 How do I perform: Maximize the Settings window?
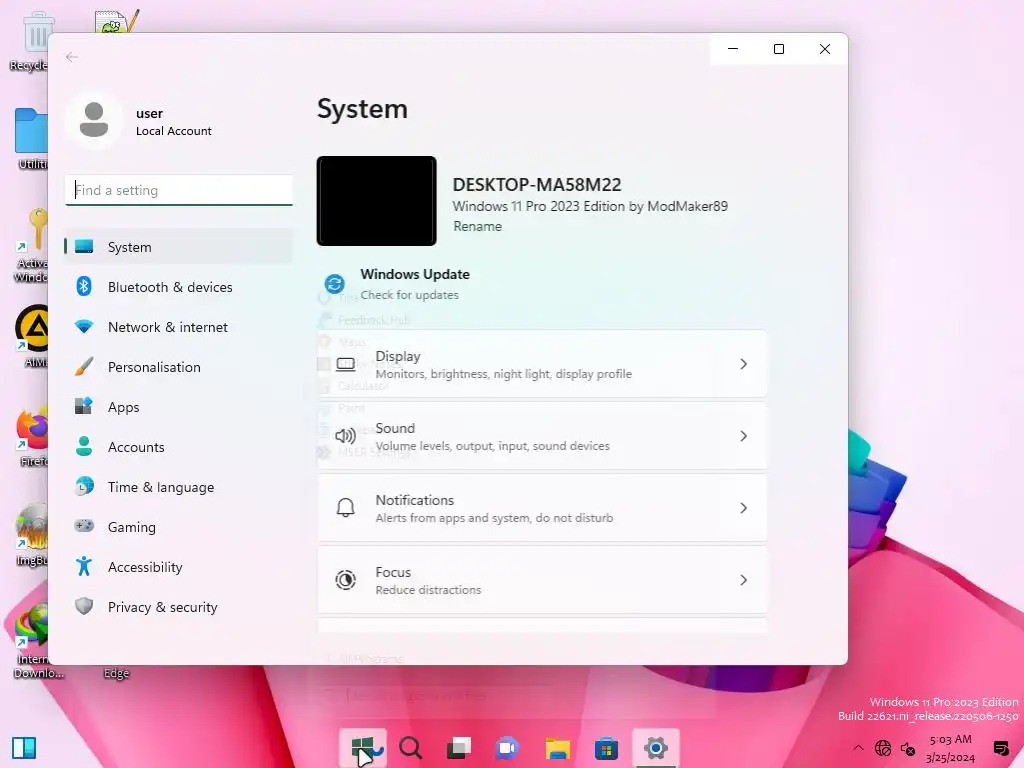click(778, 49)
